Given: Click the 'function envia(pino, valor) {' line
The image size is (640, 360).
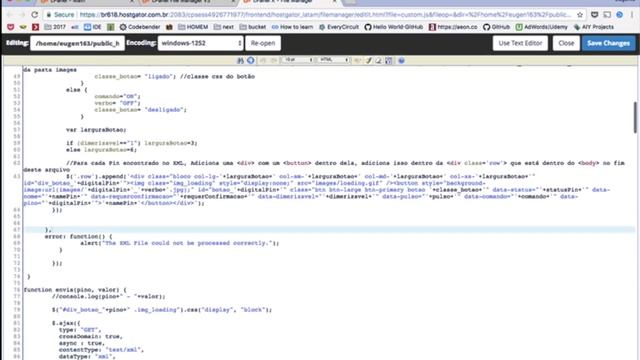Looking at the screenshot, I should [75, 290].
